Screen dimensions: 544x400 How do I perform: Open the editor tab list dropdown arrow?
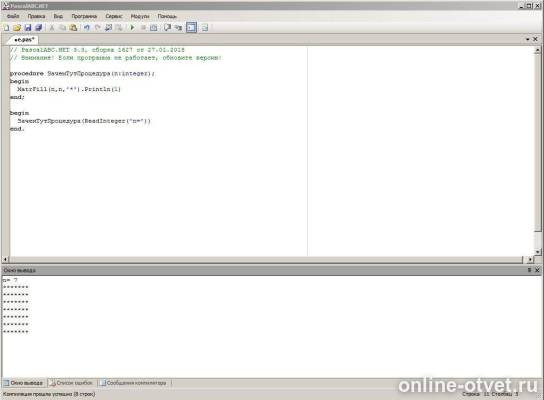[528, 39]
